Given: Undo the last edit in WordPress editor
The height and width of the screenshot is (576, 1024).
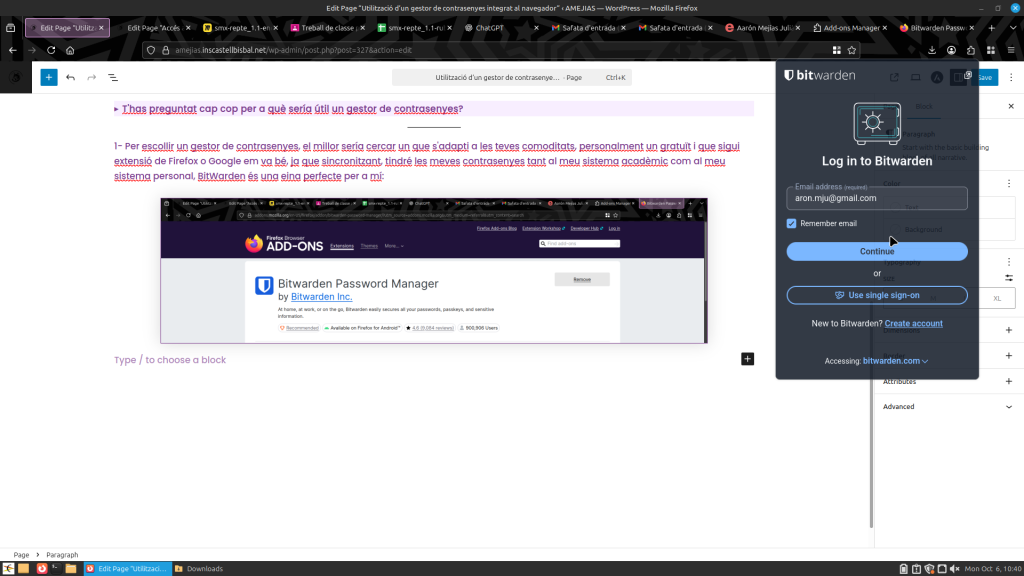Looking at the screenshot, I should click(70, 77).
